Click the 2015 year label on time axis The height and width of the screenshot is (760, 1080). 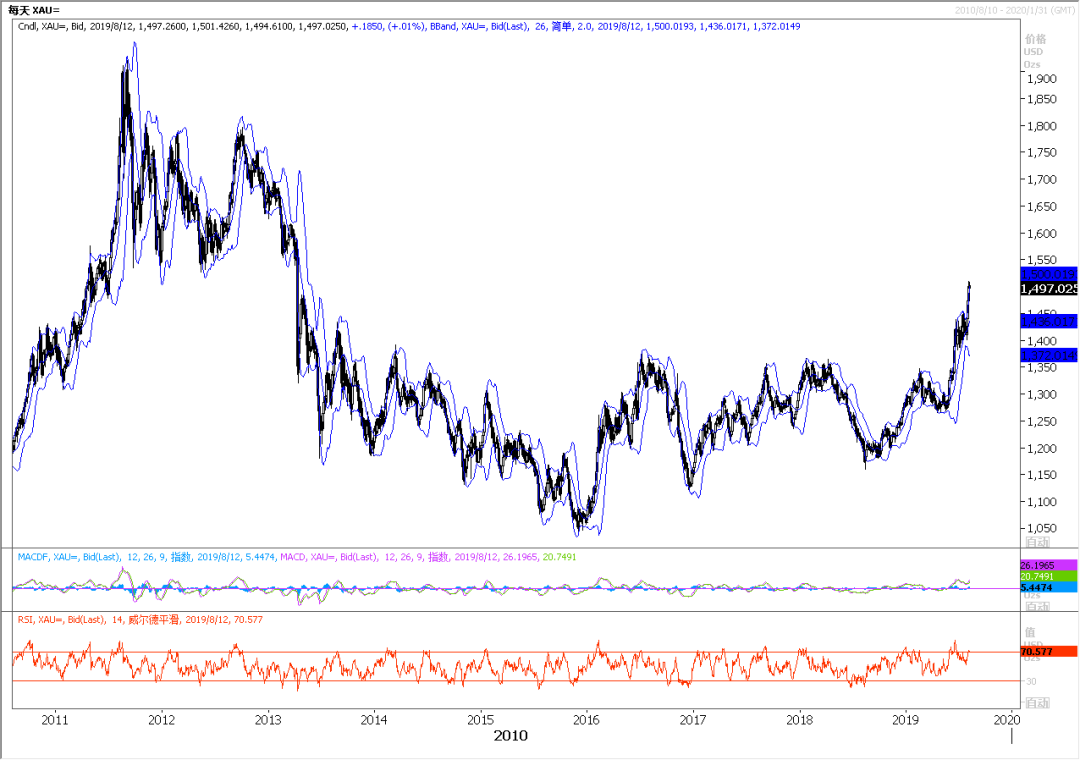click(x=480, y=720)
